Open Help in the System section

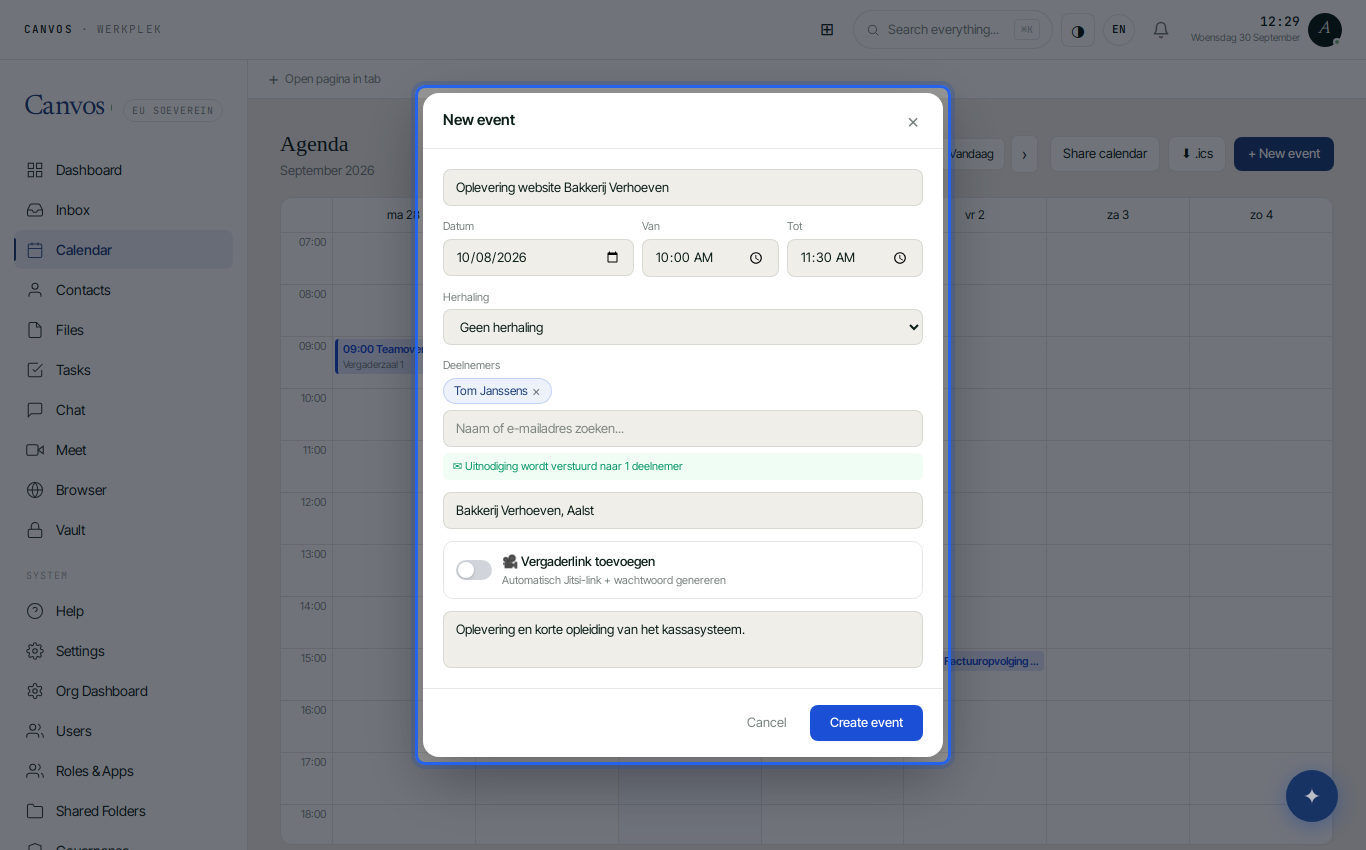coord(123,611)
